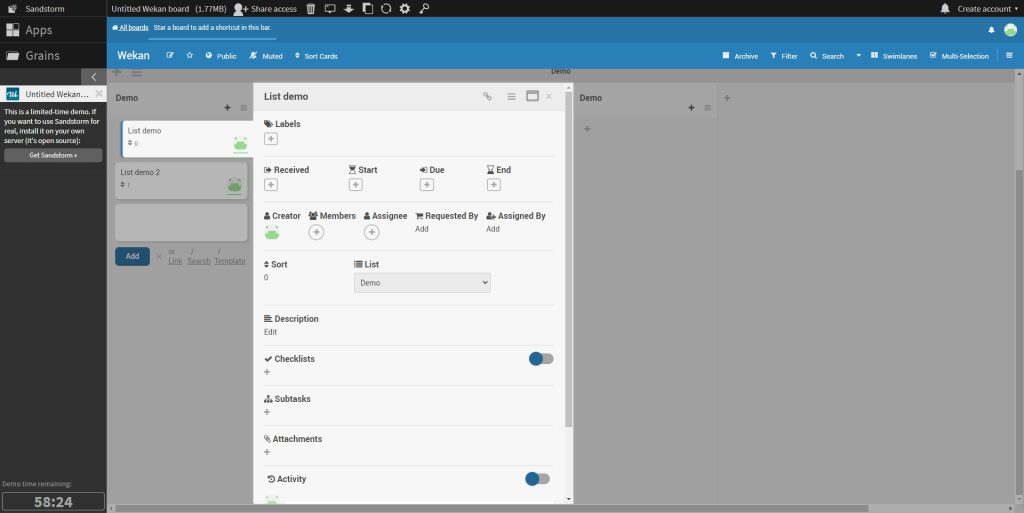The image size is (1024, 513).
Task: Toggle the Activity switch
Action: (537, 479)
